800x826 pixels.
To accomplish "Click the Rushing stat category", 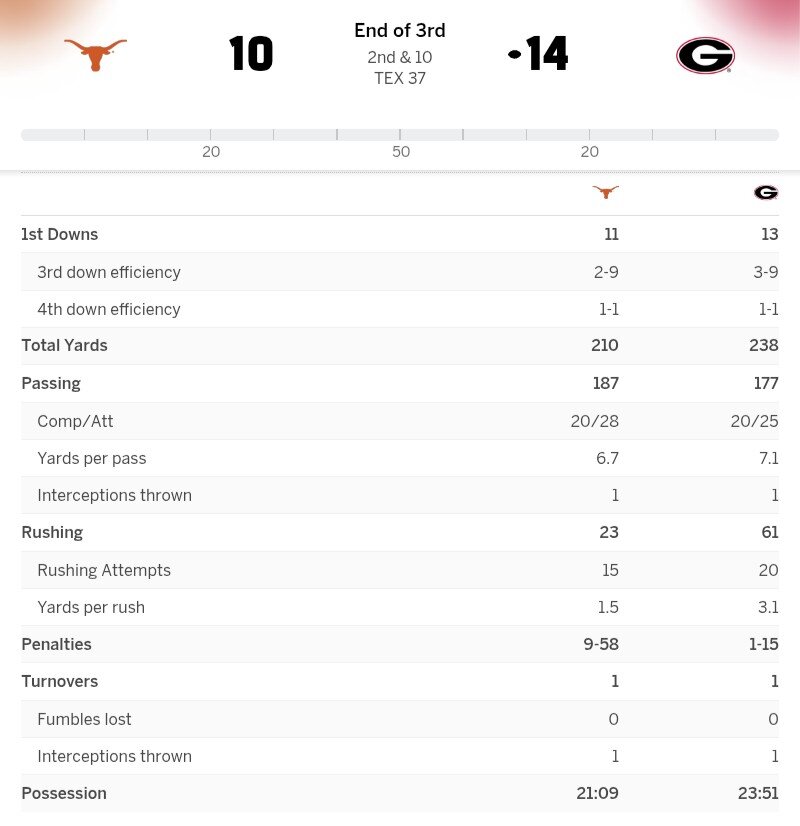I will (52, 532).
